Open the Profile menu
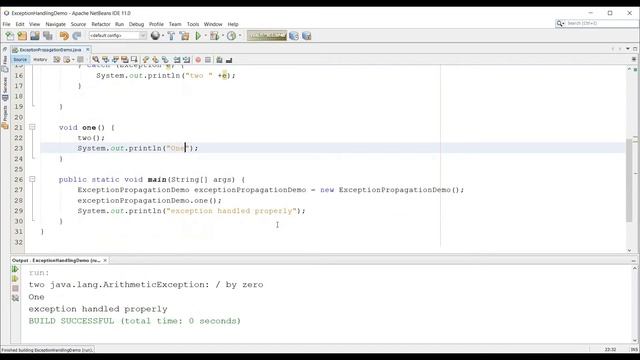The height and width of the screenshot is (360, 640). [x=156, y=24]
